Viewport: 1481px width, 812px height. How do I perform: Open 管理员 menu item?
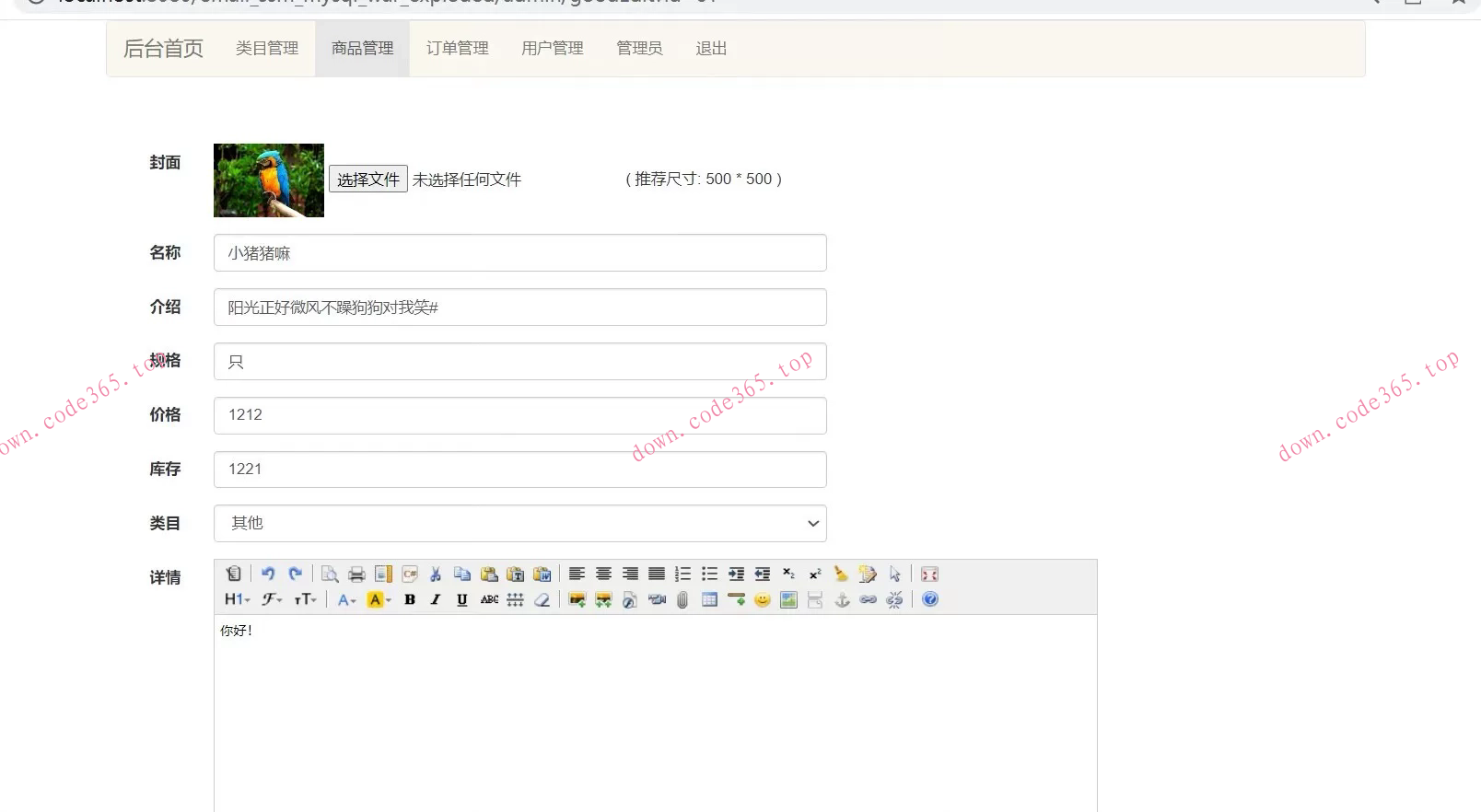click(639, 48)
